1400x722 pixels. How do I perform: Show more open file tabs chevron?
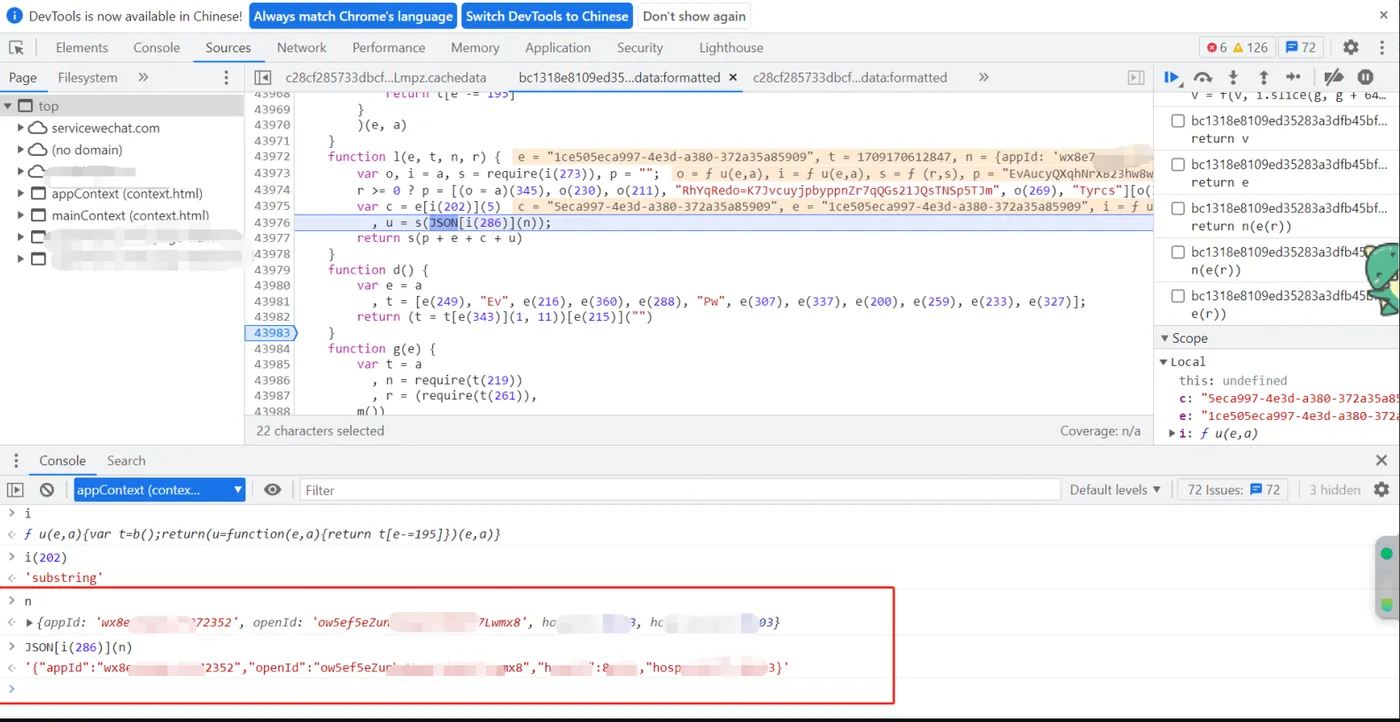pyautogui.click(x=983, y=77)
